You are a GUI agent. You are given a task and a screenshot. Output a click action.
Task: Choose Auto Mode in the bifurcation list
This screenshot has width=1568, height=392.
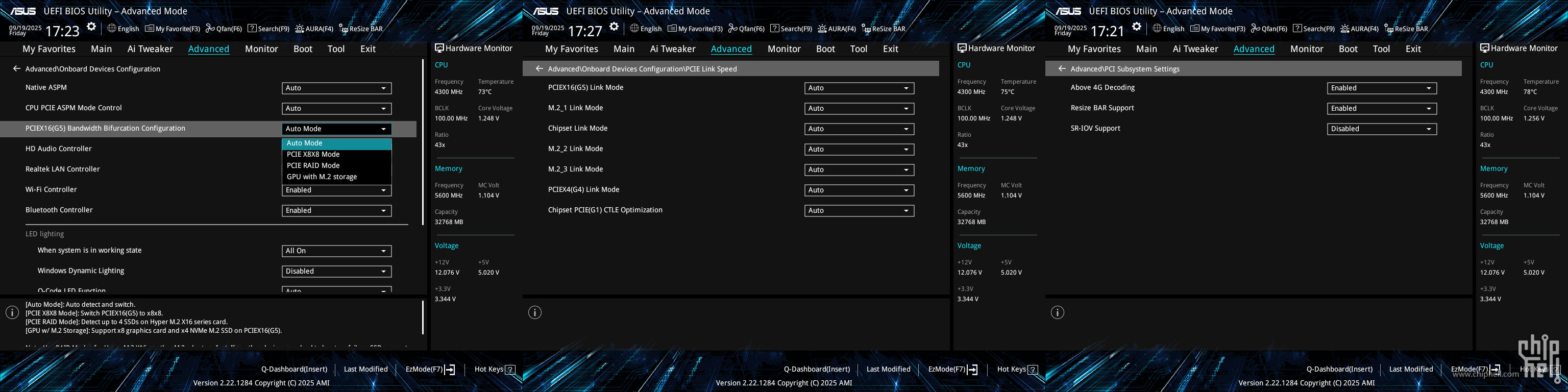[x=336, y=143]
